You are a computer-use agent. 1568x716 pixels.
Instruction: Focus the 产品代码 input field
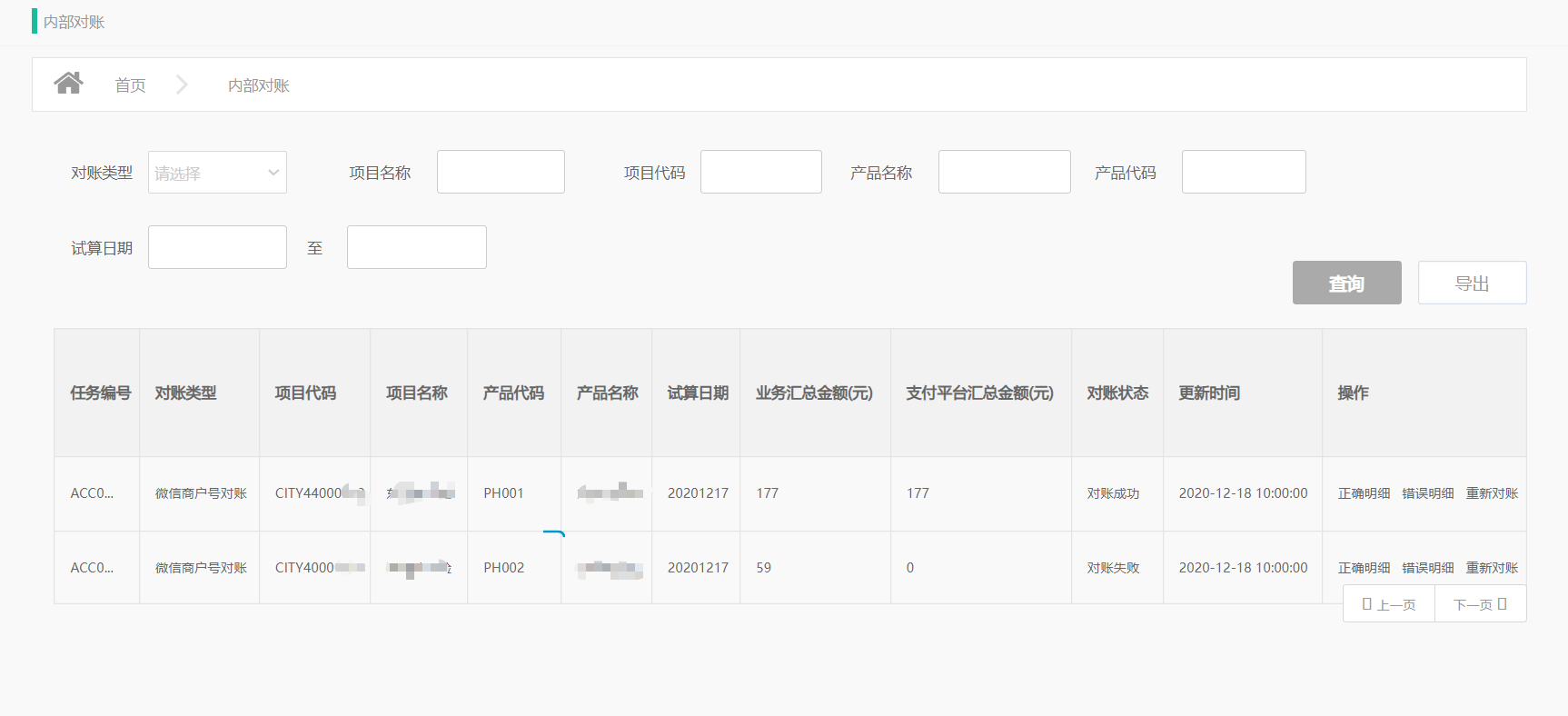pyautogui.click(x=1244, y=172)
